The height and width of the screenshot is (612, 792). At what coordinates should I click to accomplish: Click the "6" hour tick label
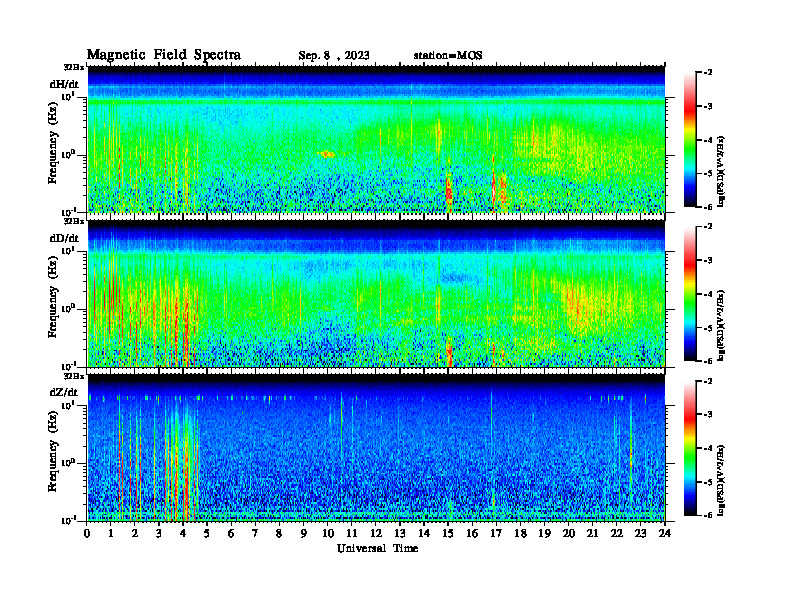pyautogui.click(x=231, y=533)
